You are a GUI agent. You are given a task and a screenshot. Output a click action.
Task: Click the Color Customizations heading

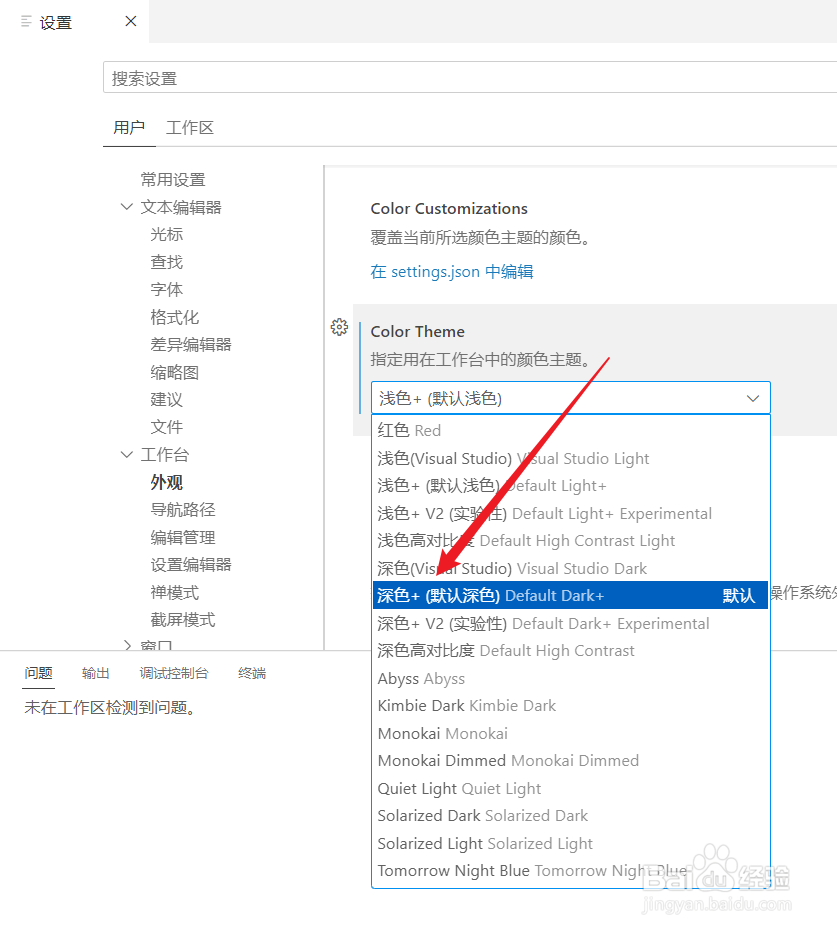click(x=449, y=209)
